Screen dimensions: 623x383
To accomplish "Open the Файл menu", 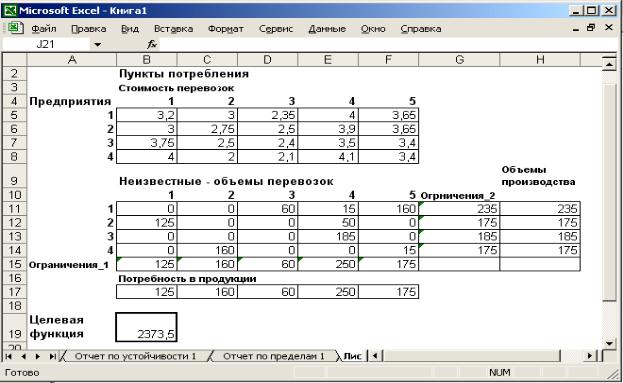I will [x=44, y=29].
